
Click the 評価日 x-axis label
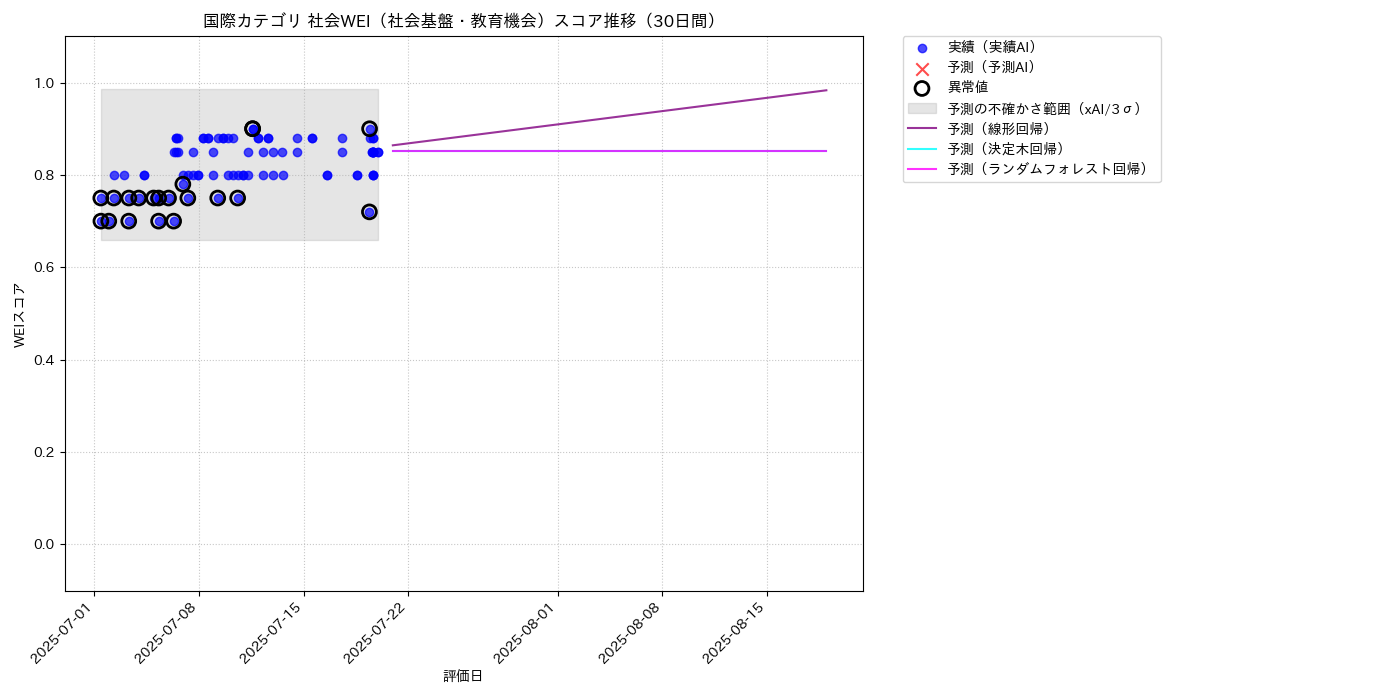pyautogui.click(x=463, y=676)
